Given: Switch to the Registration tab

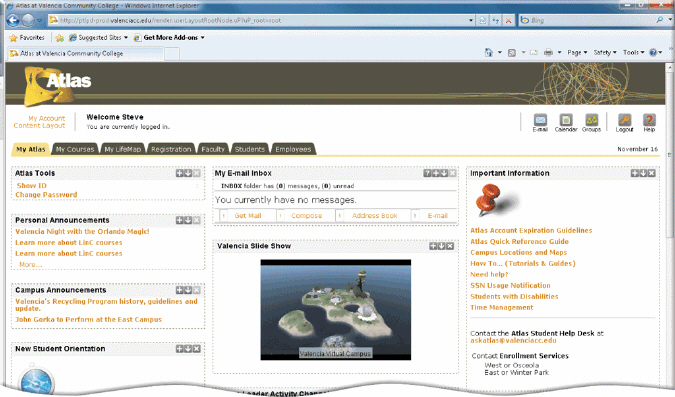Looking at the screenshot, I should point(171,149).
